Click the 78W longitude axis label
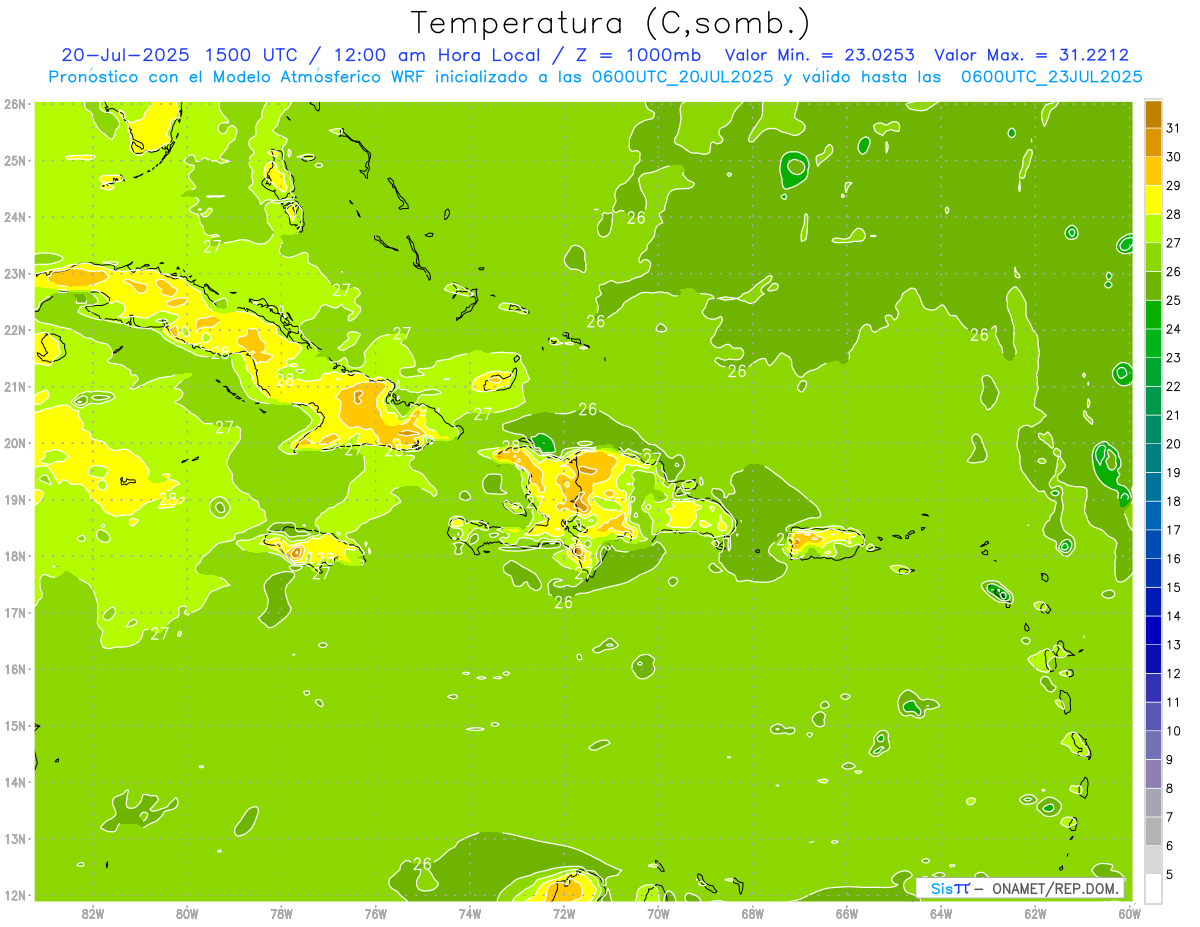This screenshot has width=1200, height=927. point(281,913)
